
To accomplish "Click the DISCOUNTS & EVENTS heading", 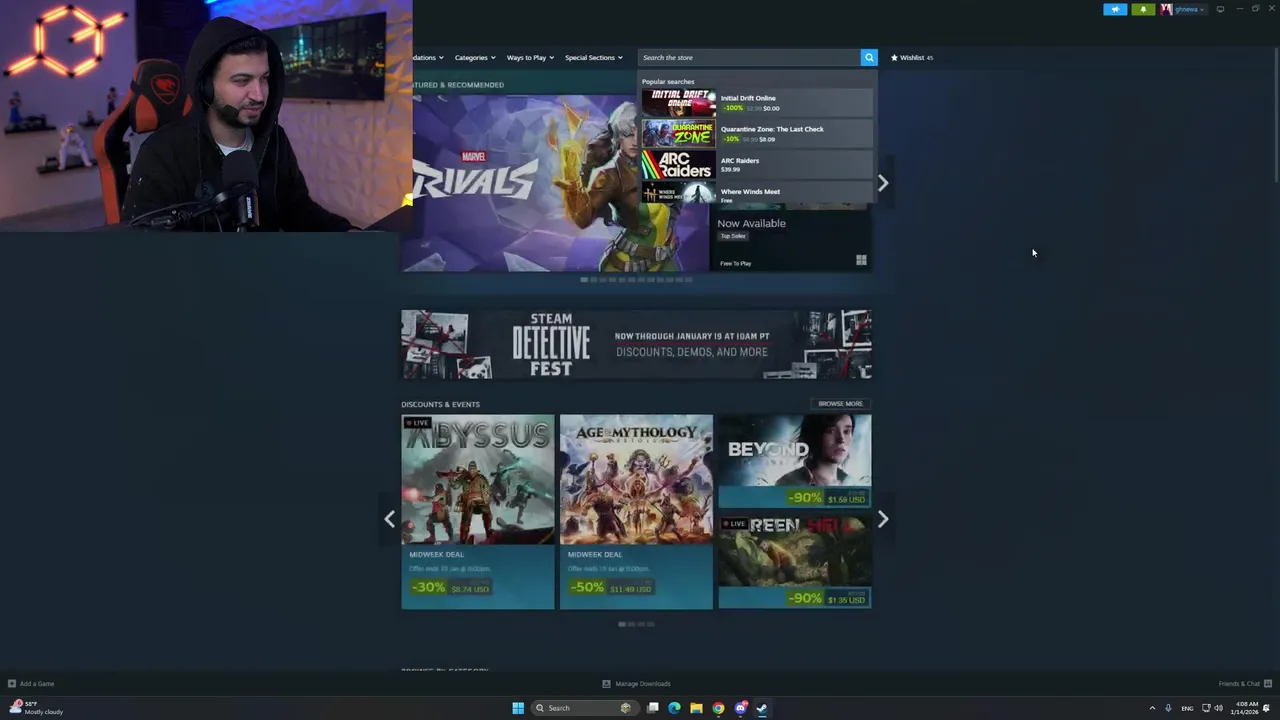I will [x=440, y=404].
